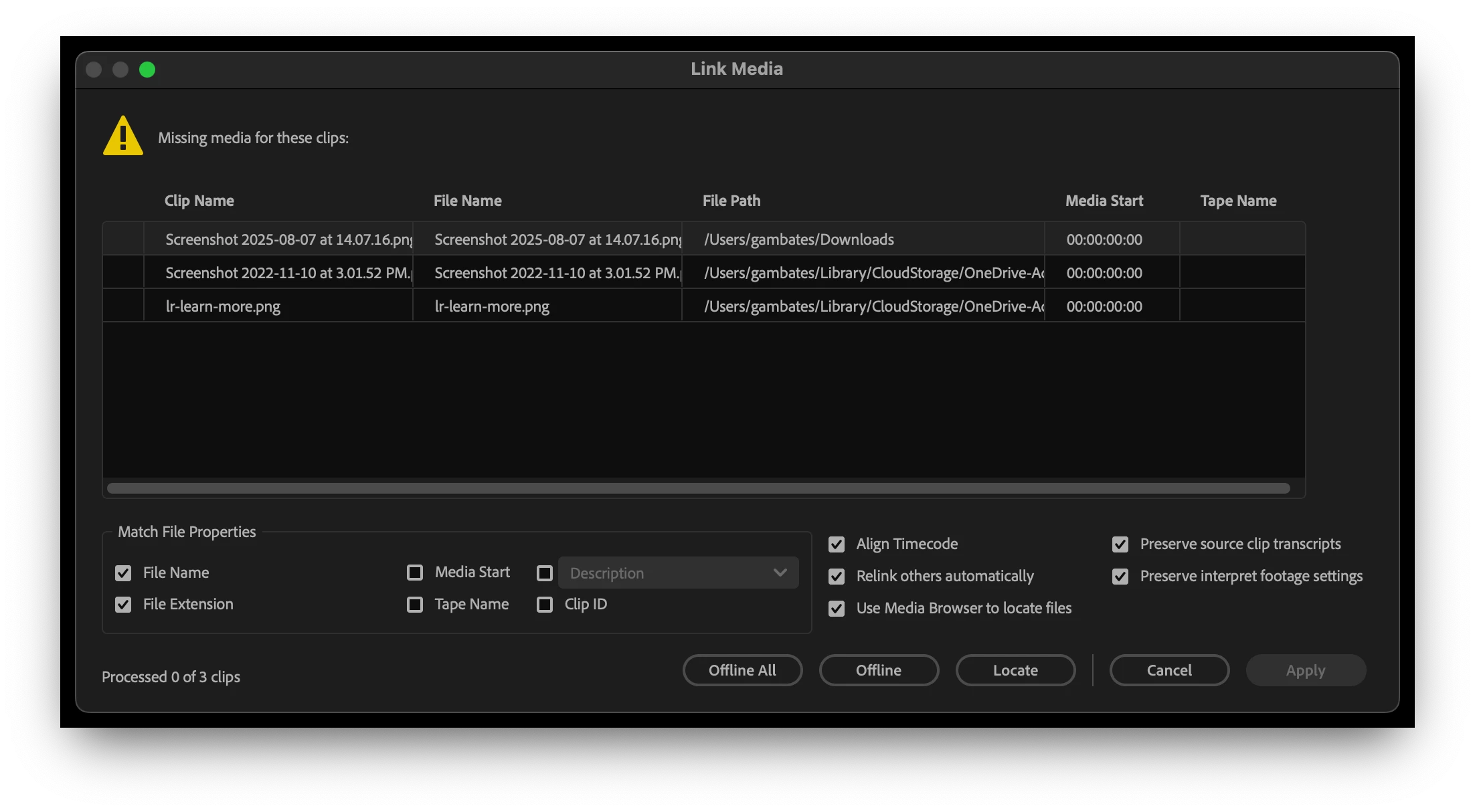Enable the Tape Name checkbox
Image resolution: width=1475 pixels, height=812 pixels.
click(415, 604)
